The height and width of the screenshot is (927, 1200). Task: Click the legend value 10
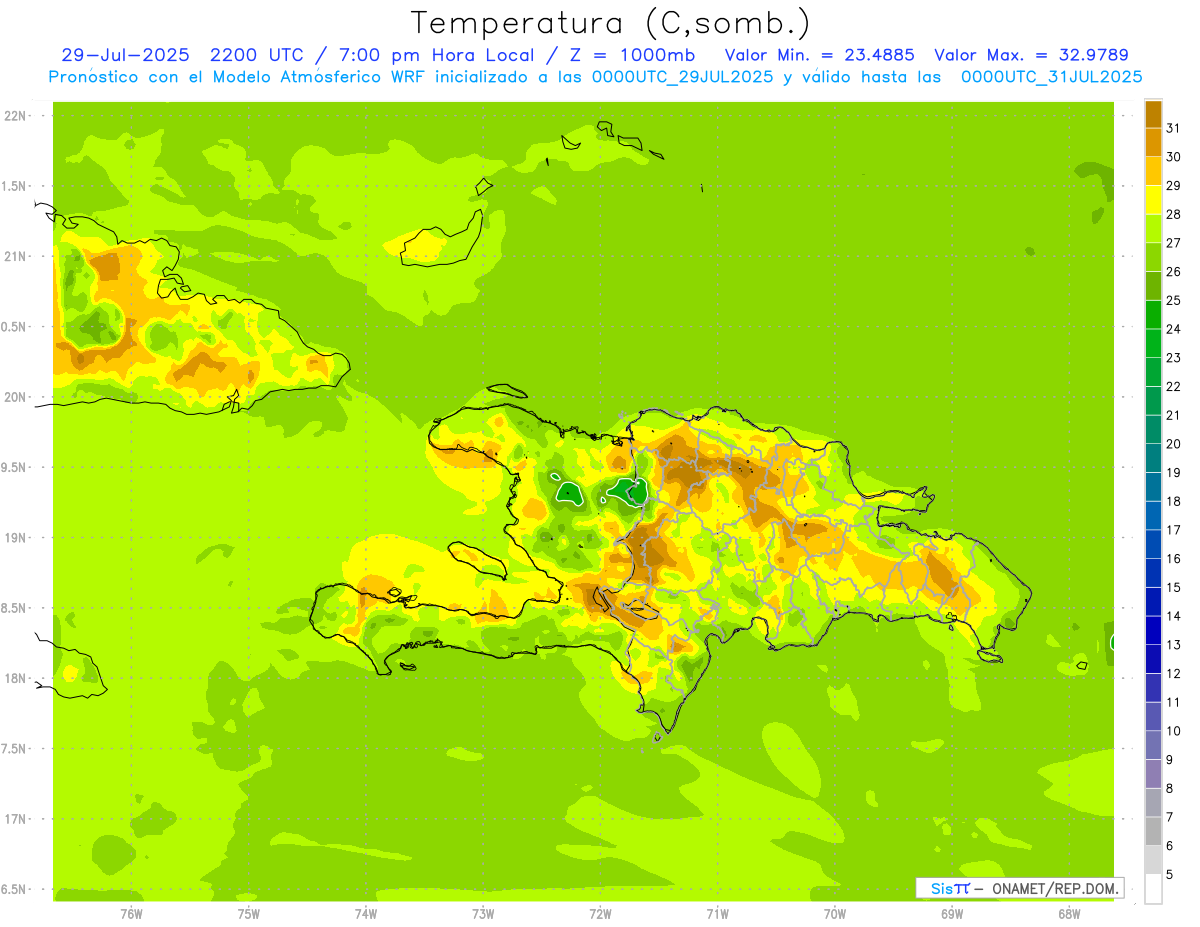(1173, 731)
